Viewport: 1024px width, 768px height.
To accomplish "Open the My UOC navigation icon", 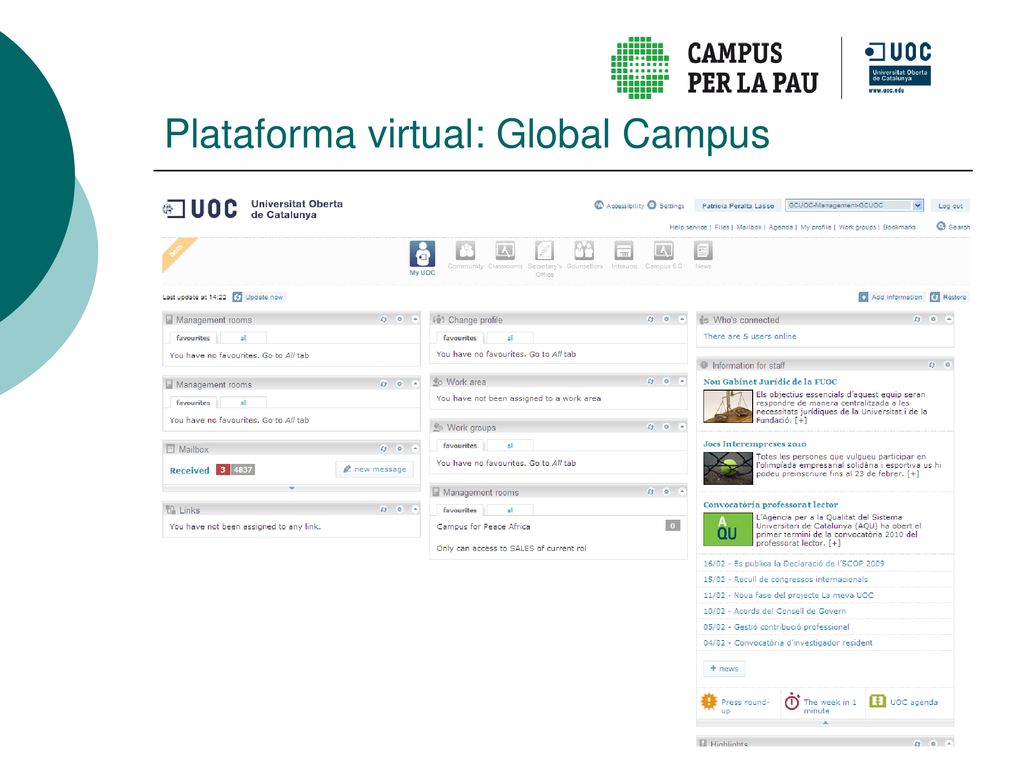I will click(x=423, y=254).
